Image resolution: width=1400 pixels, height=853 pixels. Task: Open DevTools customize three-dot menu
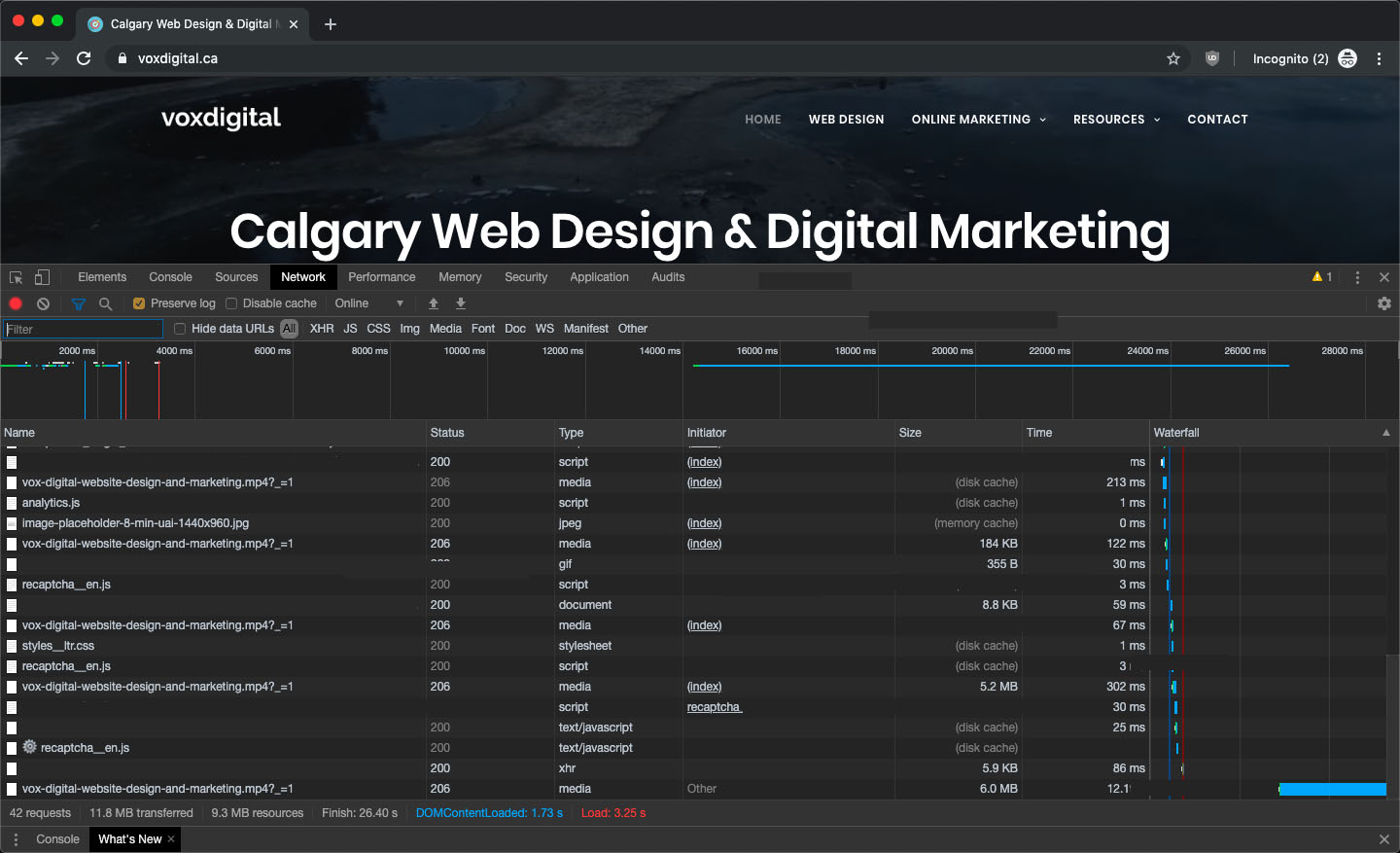tap(1357, 277)
